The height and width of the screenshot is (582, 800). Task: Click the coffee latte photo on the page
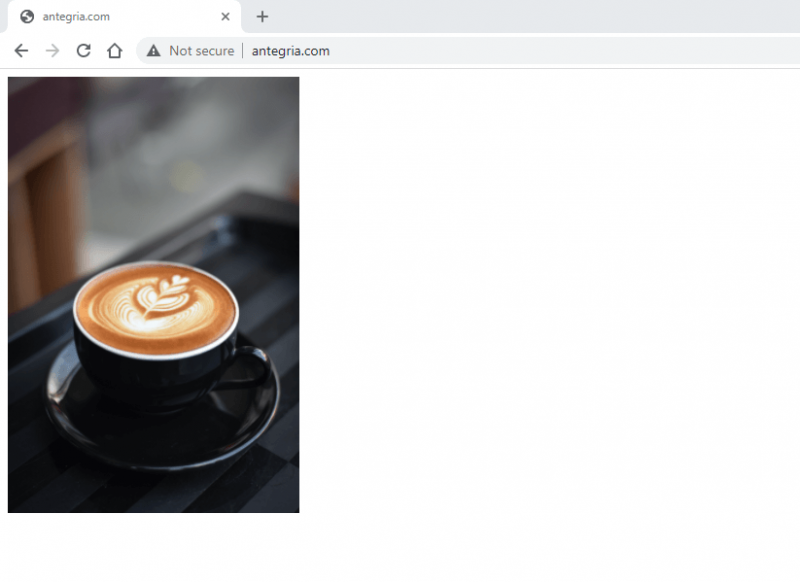coord(153,293)
